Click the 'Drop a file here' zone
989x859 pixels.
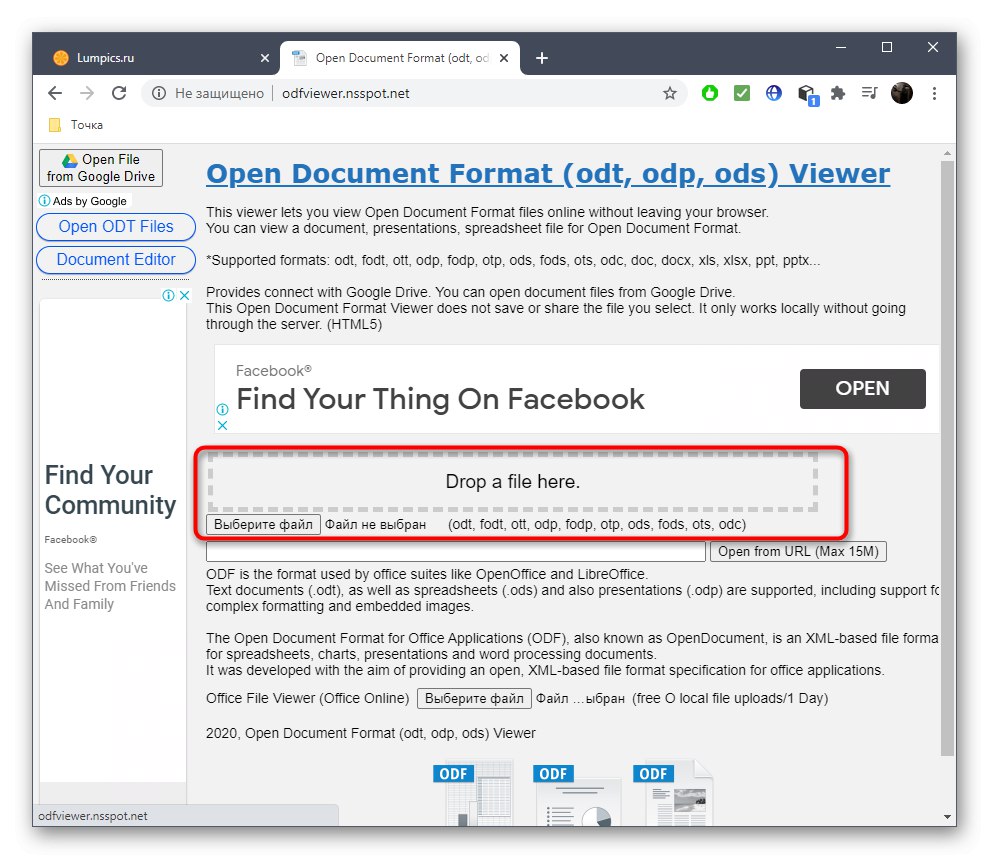(512, 481)
